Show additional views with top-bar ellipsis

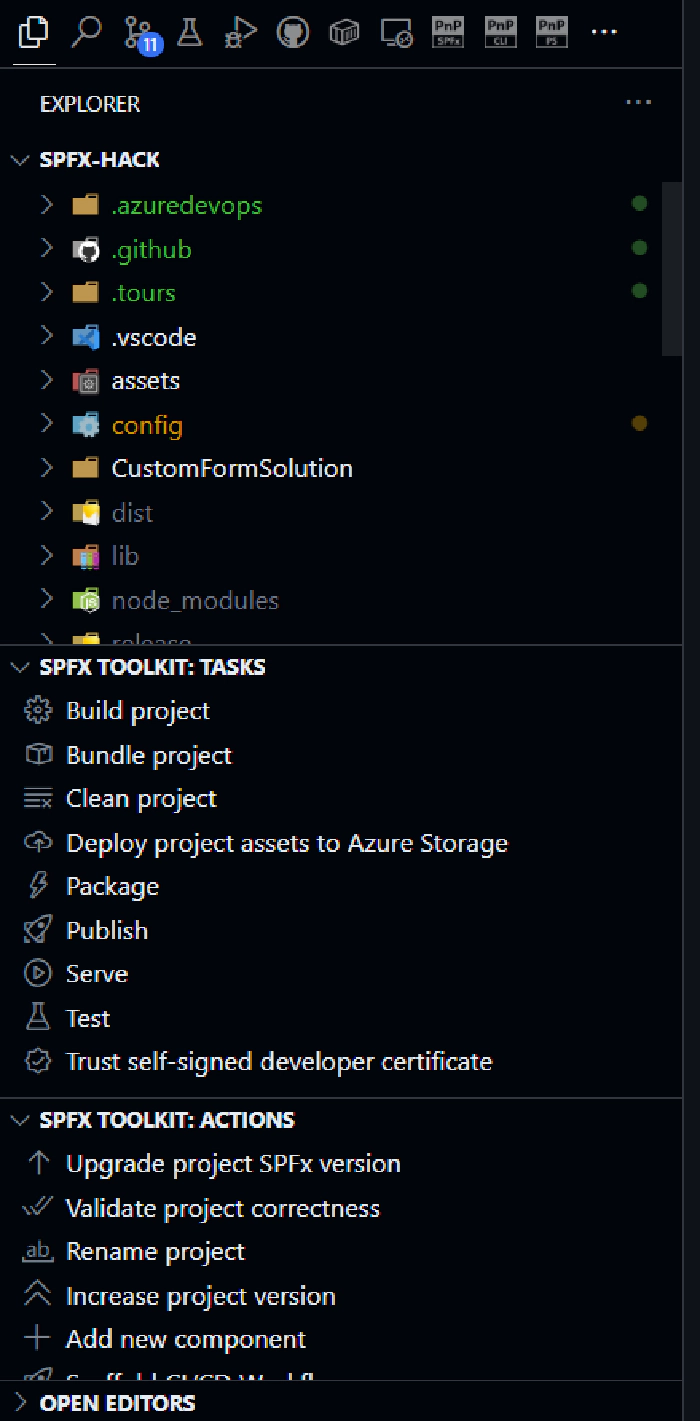click(x=604, y=33)
